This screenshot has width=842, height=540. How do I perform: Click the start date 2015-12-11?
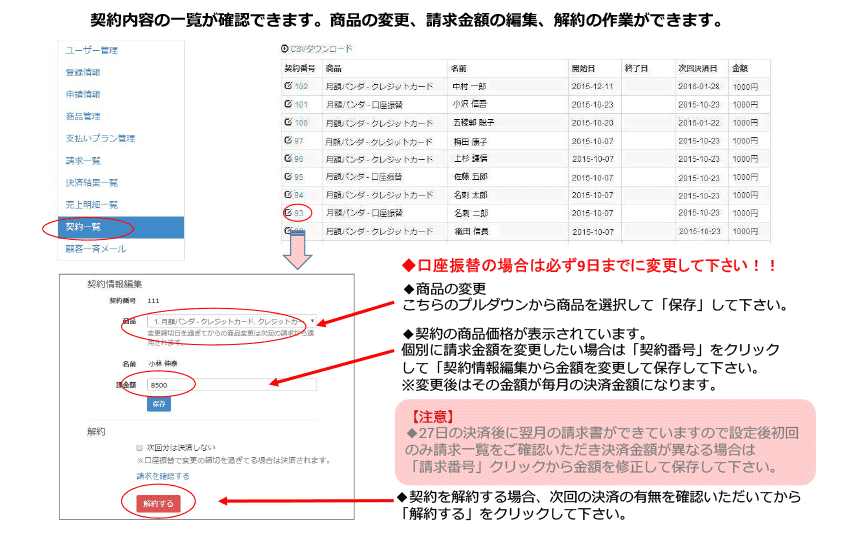pos(592,86)
